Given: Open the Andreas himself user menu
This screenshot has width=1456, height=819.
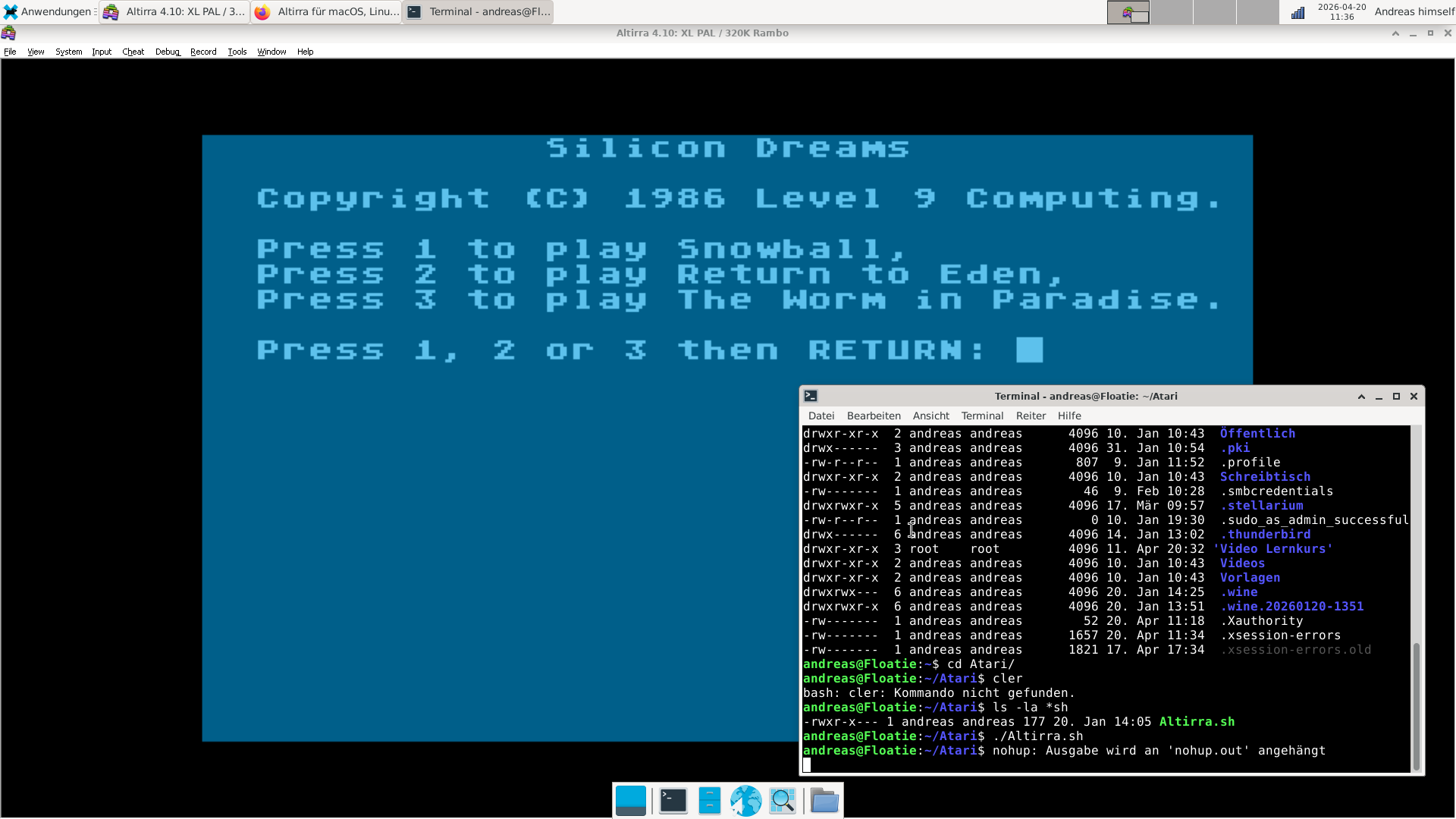Looking at the screenshot, I should point(1414,11).
